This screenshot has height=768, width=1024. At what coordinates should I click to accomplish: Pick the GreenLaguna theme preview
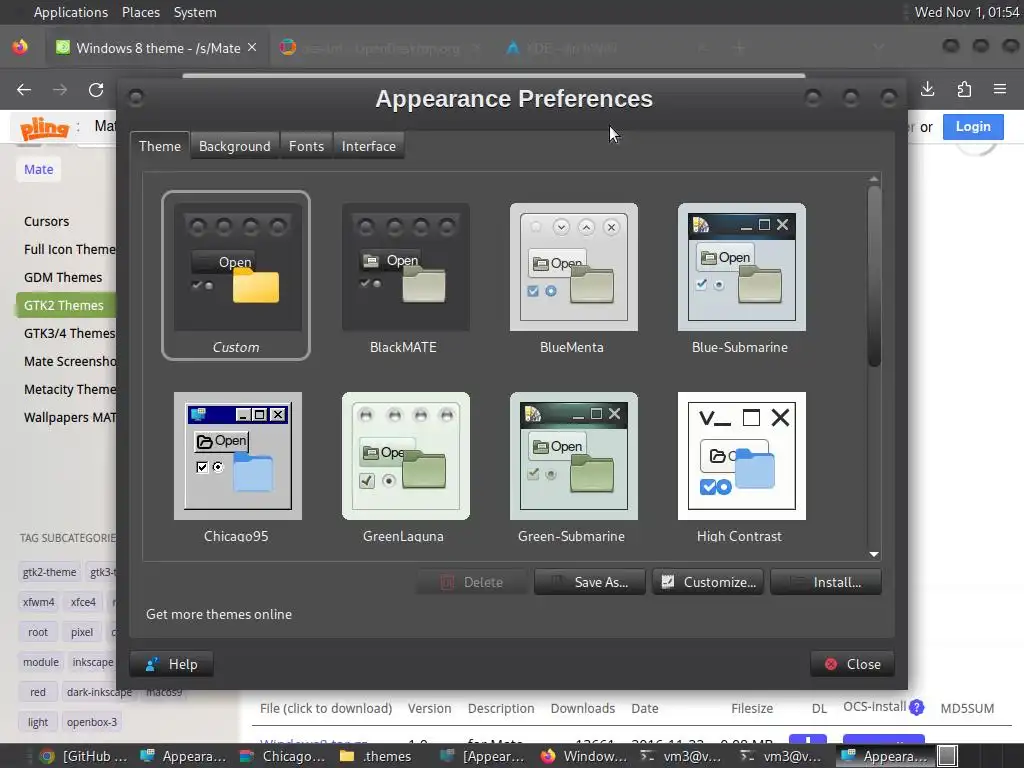[405, 467]
